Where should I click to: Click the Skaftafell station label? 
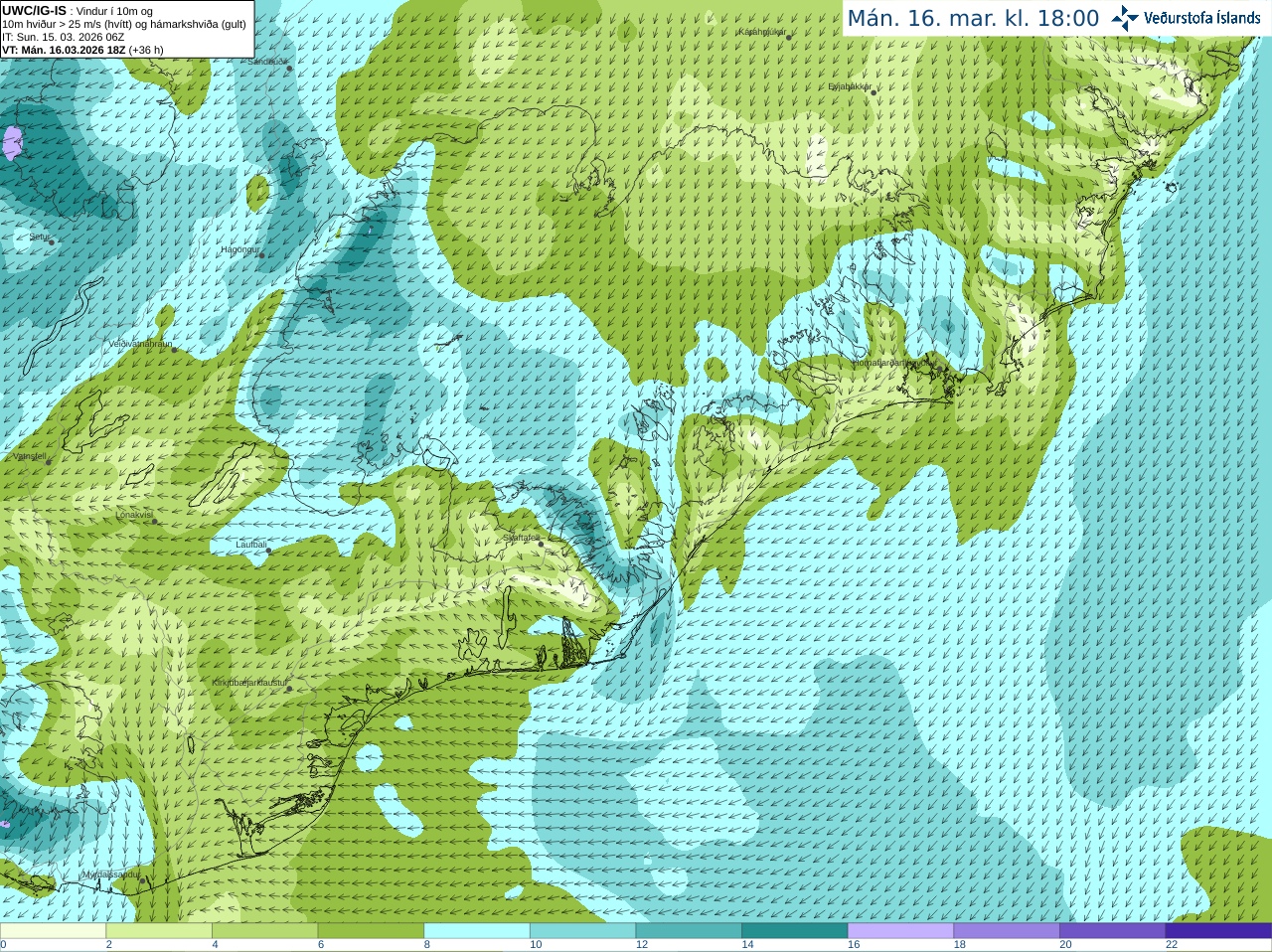pyautogui.click(x=521, y=538)
